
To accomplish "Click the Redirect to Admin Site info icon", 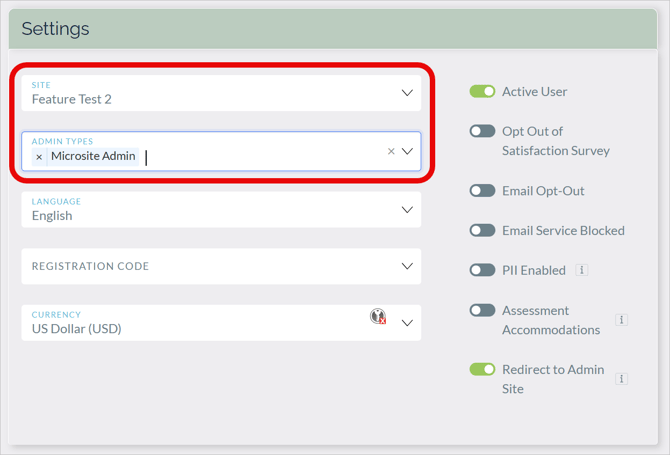I will pyautogui.click(x=621, y=379).
